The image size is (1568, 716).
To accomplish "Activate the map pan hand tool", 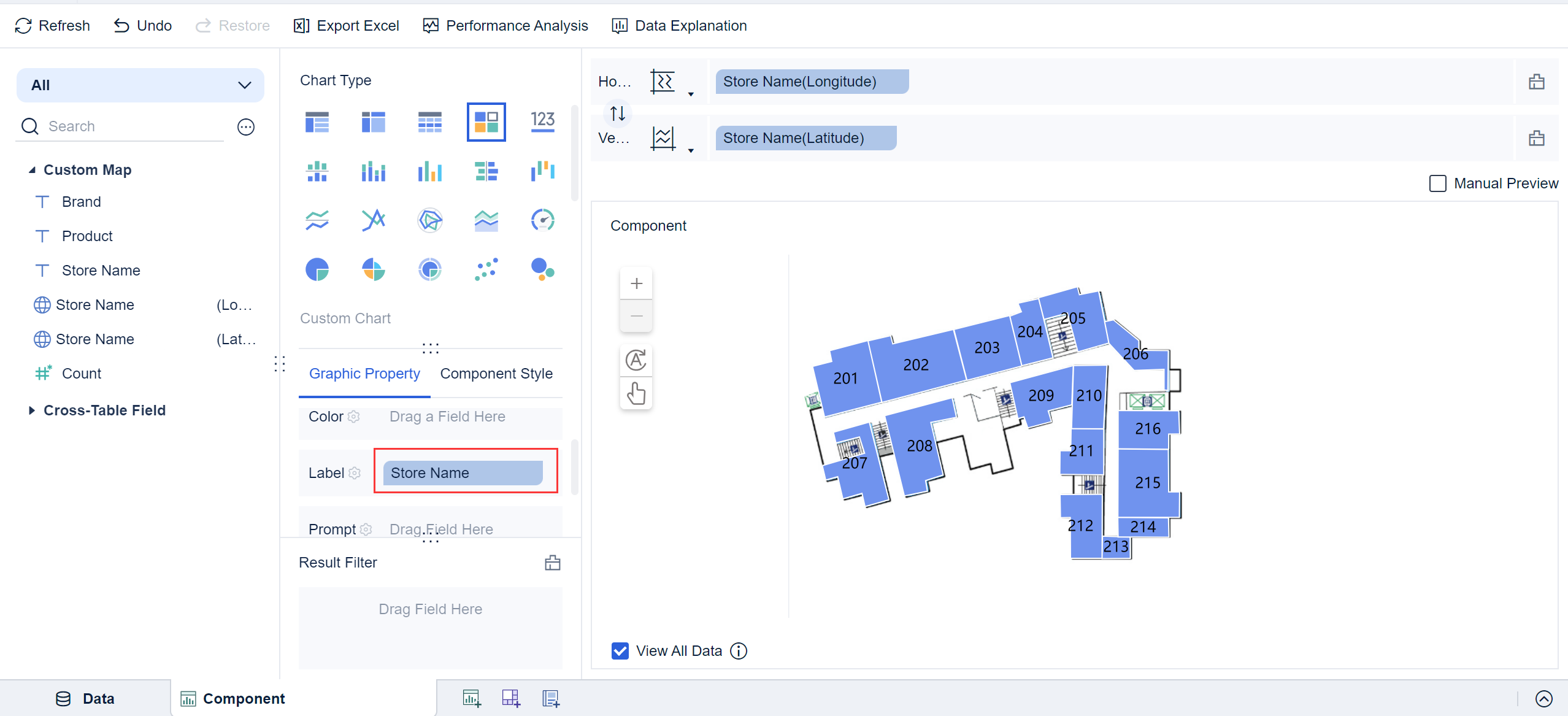I will pyautogui.click(x=636, y=393).
